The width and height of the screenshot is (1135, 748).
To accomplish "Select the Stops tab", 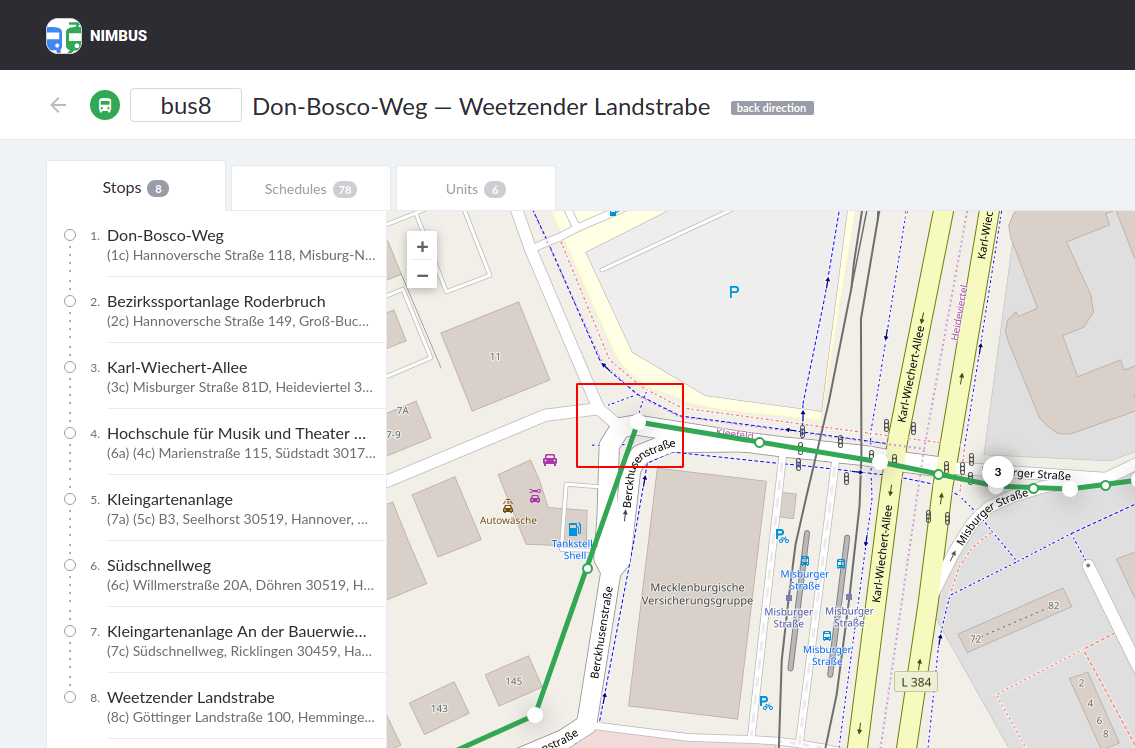I will [135, 188].
